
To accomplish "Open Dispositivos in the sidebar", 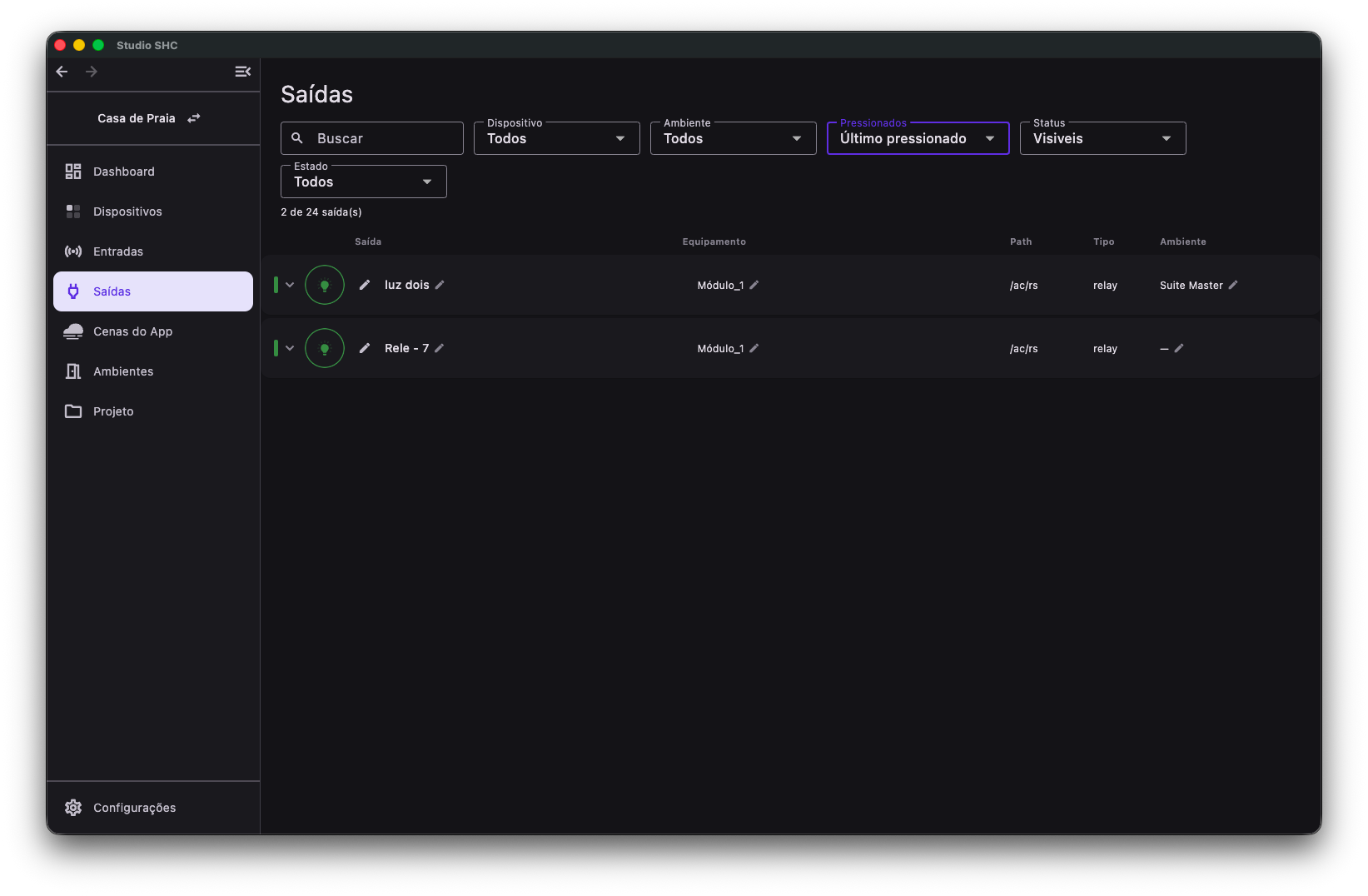I will (x=153, y=212).
